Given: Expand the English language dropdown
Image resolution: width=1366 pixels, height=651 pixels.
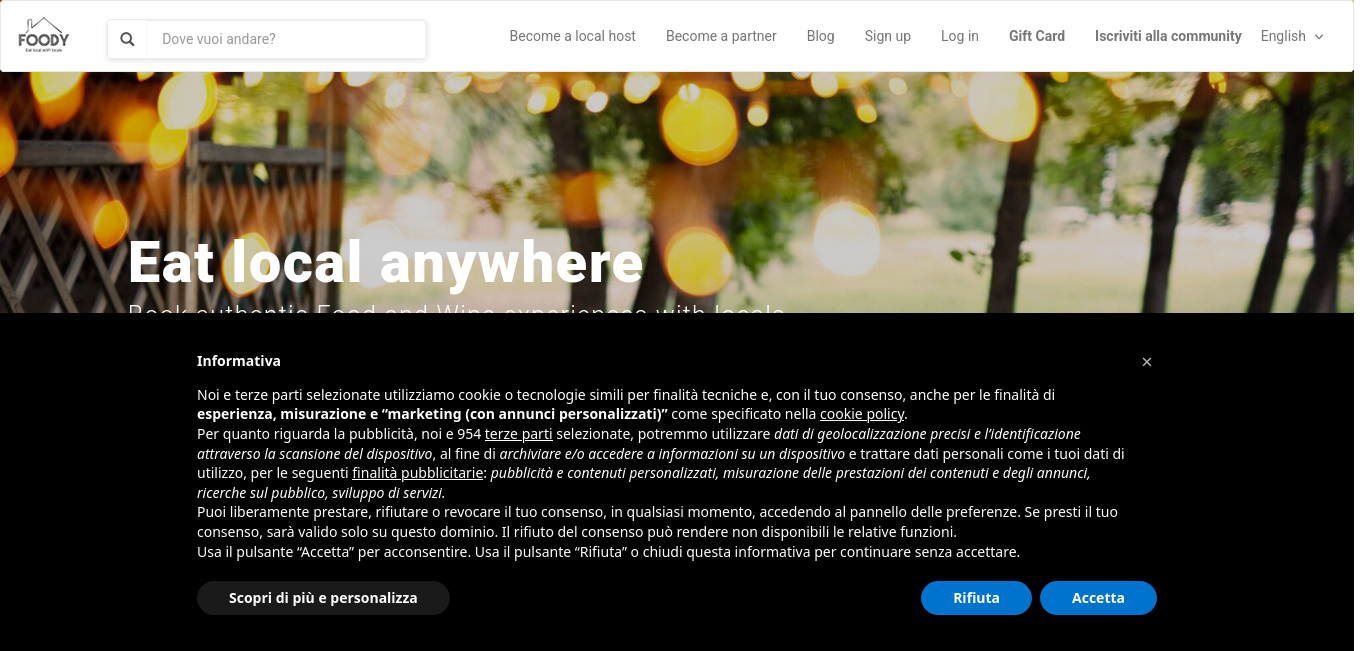Looking at the screenshot, I should (x=1292, y=36).
